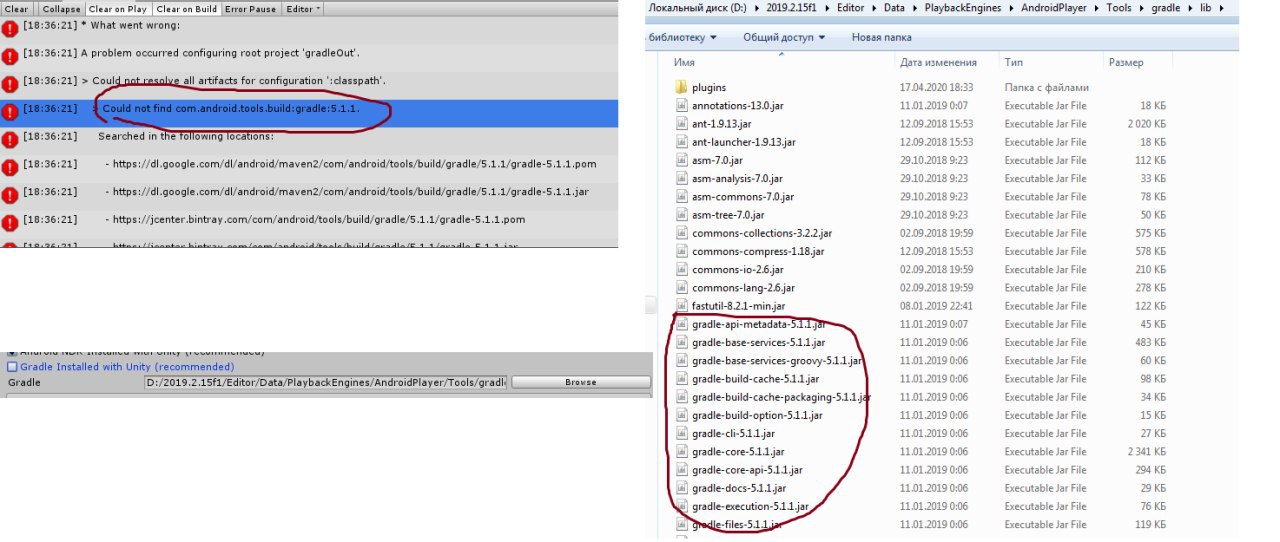Click the Clear button in Unity console
1280x542 pixels.
[17, 9]
